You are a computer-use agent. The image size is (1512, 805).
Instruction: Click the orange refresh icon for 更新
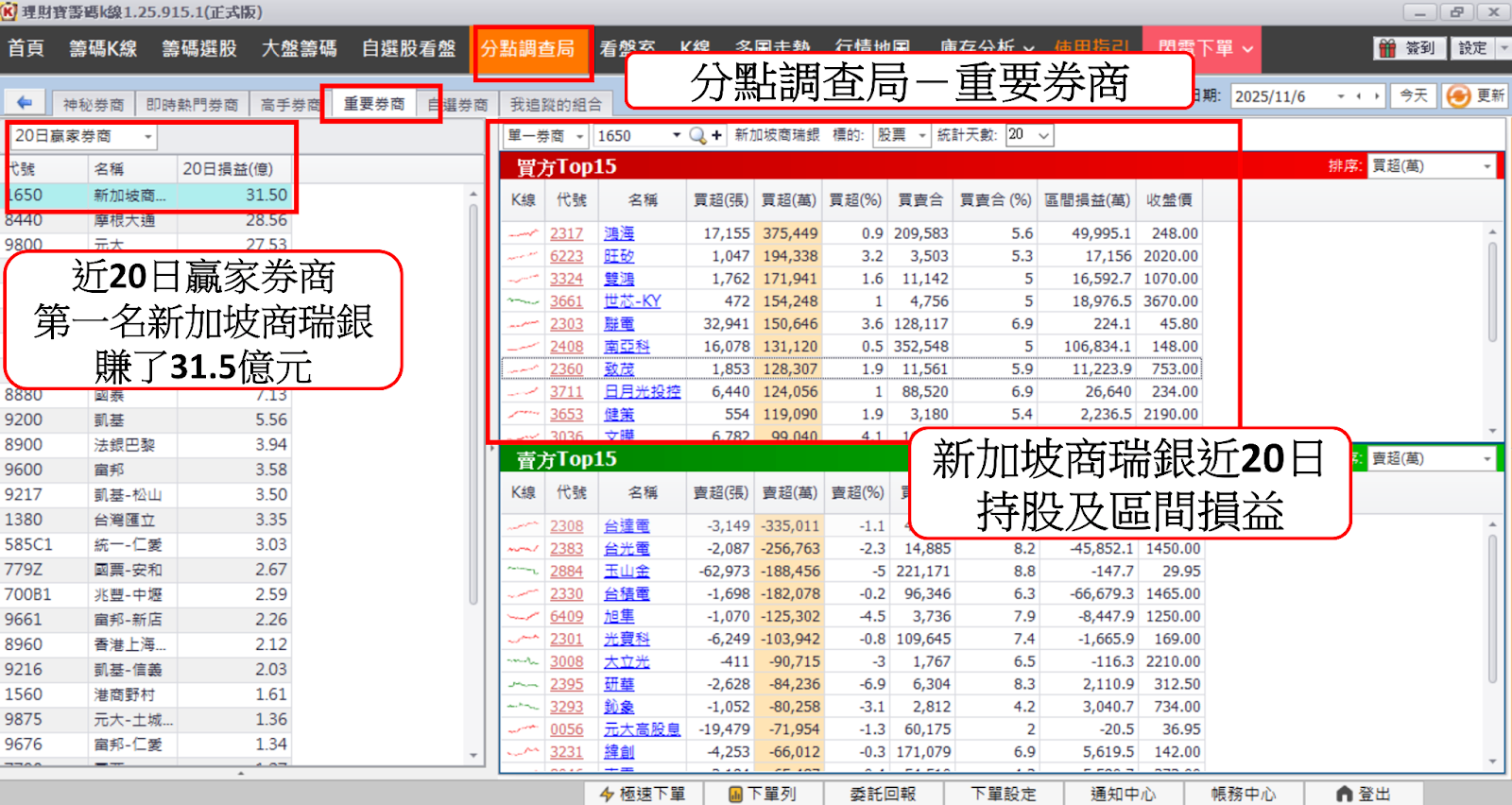tap(1458, 95)
